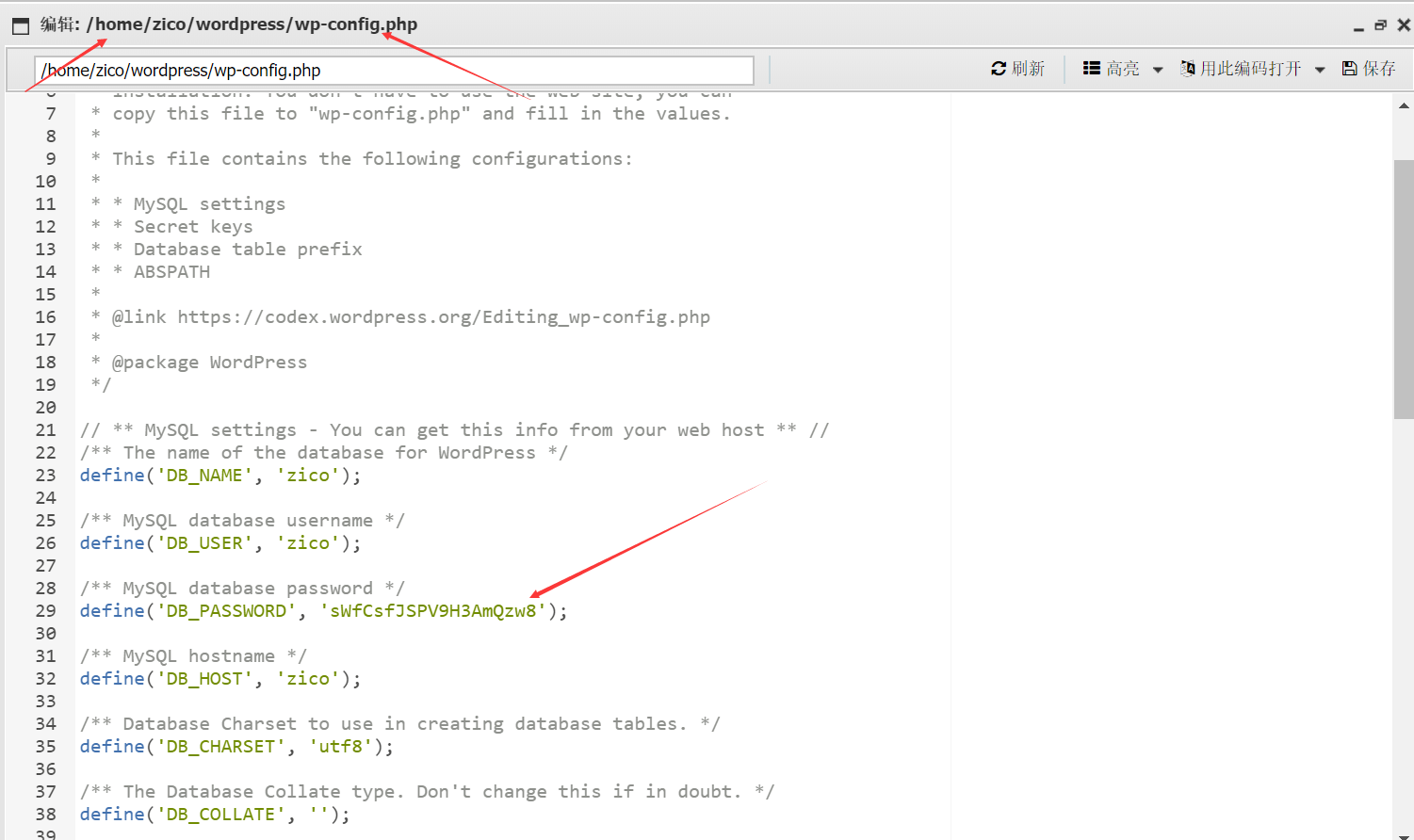Open the 用此编码打开 encoding menu
This screenshot has width=1414, height=840.
(x=1251, y=69)
